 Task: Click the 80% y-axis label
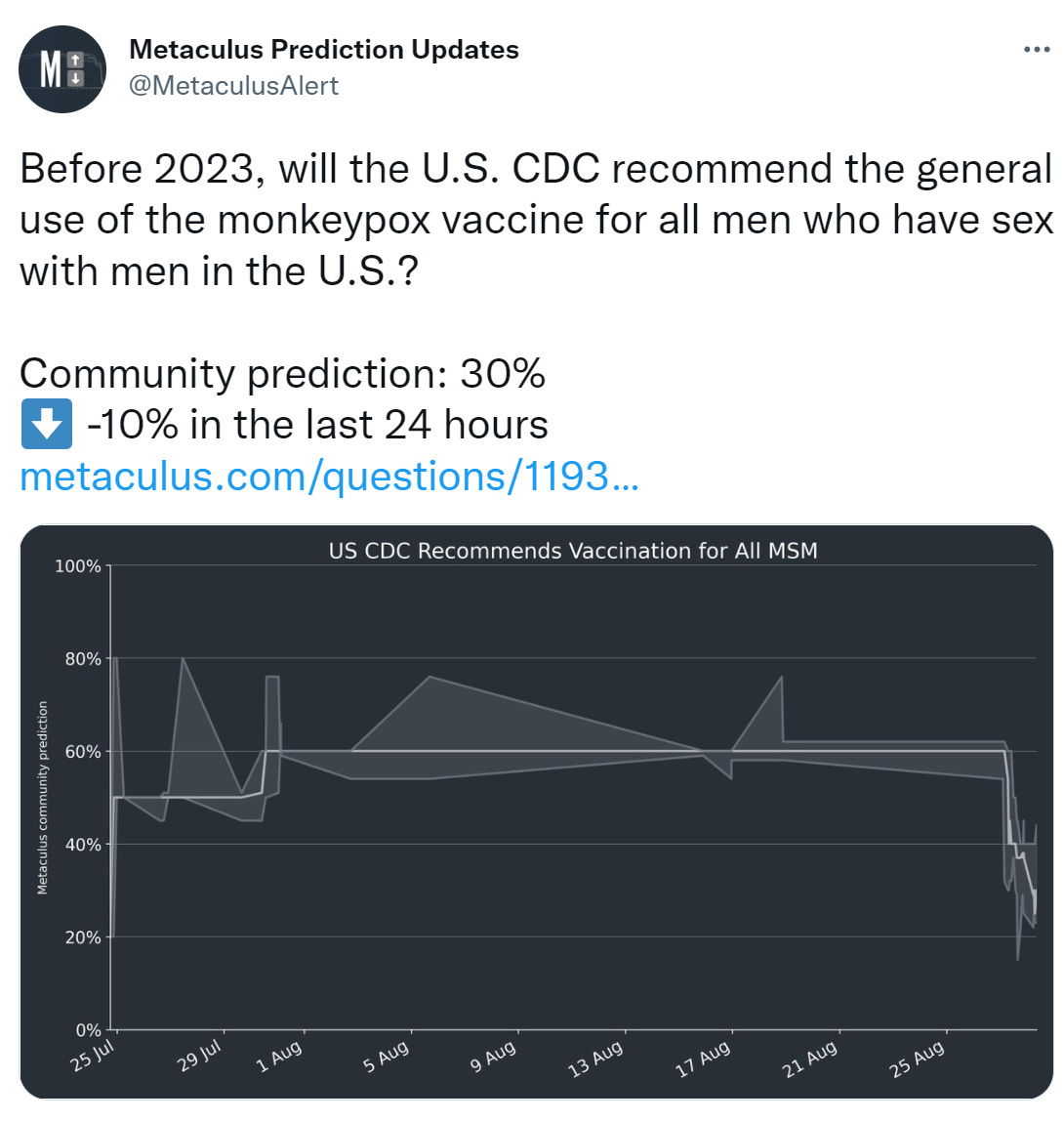tap(83, 659)
